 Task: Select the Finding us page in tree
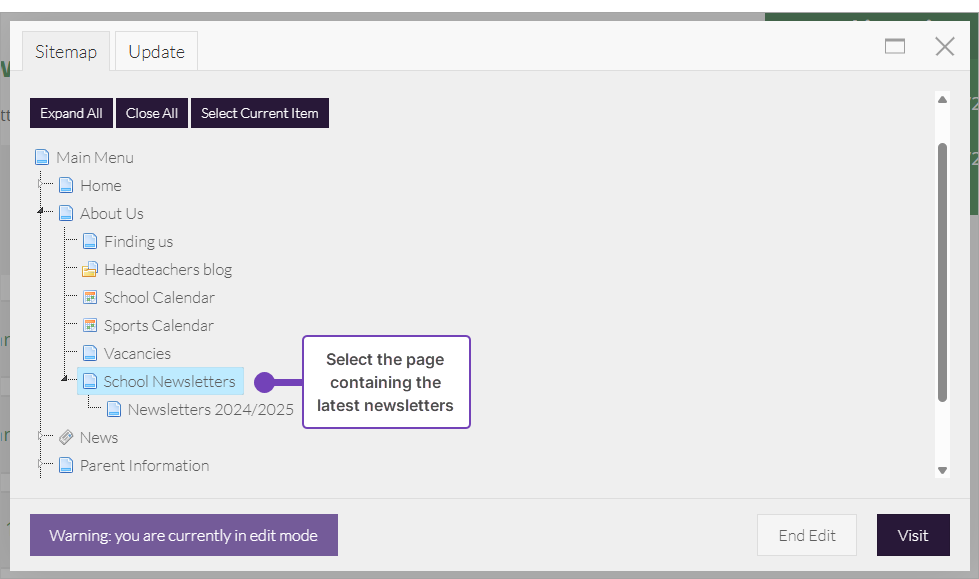(x=138, y=242)
